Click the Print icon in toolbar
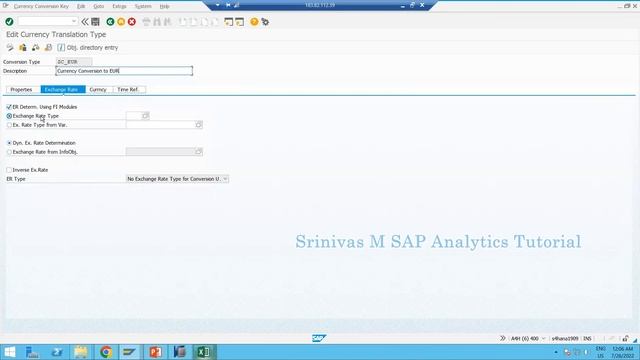The height and width of the screenshot is (360, 640). coord(147,22)
